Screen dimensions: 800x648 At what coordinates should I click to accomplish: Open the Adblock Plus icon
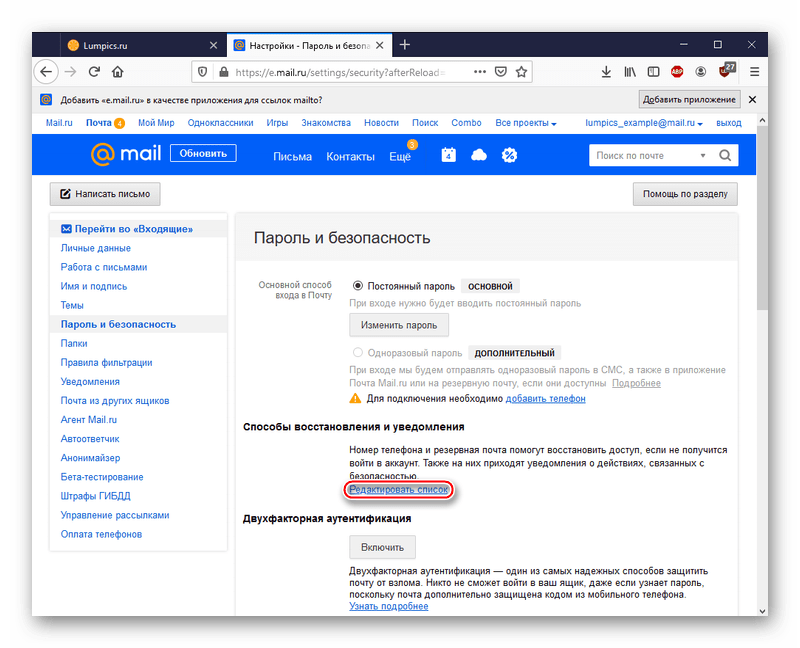679,72
